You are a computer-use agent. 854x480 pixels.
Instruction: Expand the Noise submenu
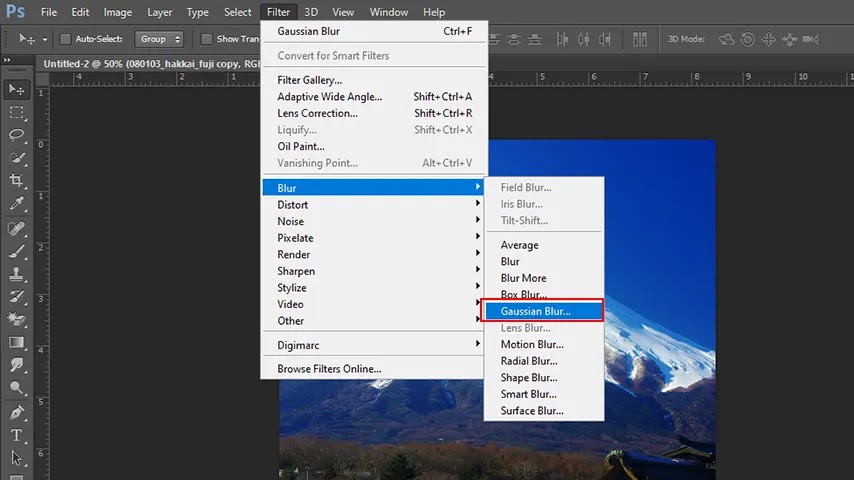(373, 221)
